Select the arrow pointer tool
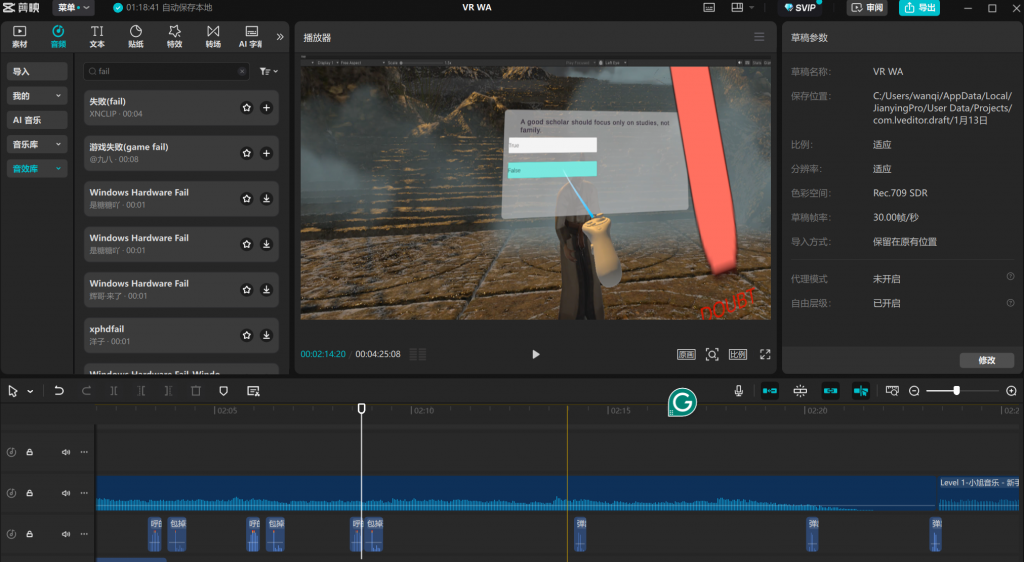 click(x=12, y=391)
